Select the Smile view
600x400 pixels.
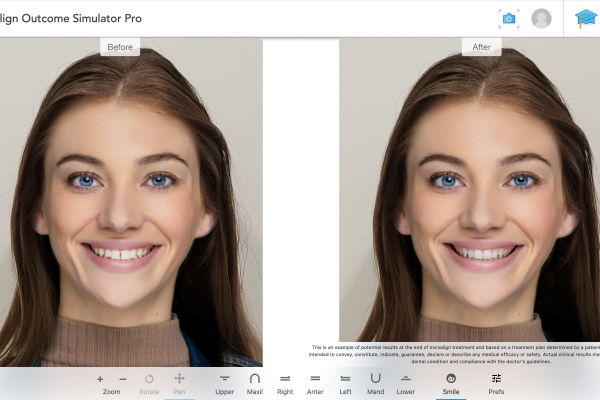pos(451,384)
